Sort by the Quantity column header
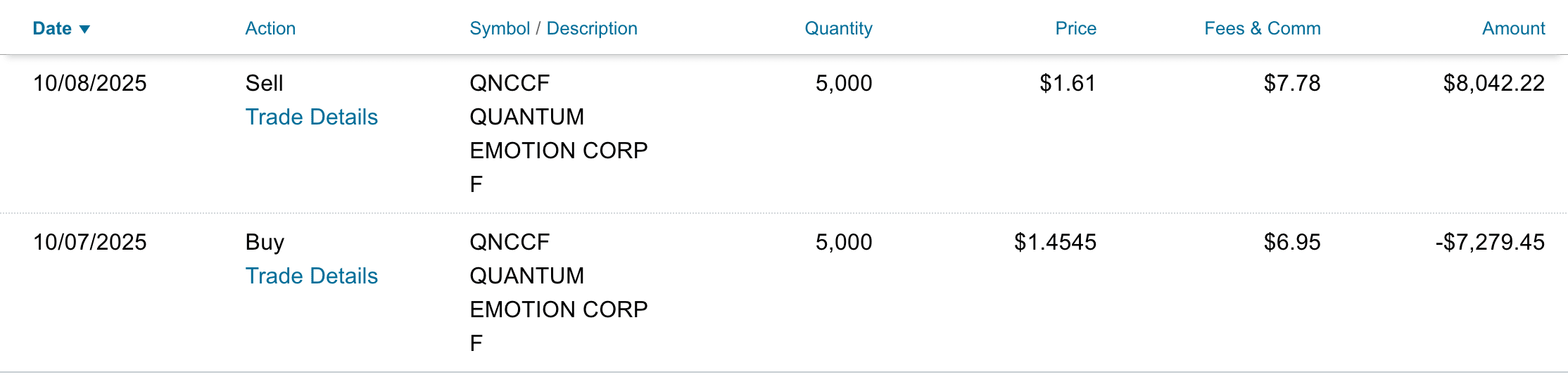Viewport: 1568px width, 377px height. [x=838, y=29]
